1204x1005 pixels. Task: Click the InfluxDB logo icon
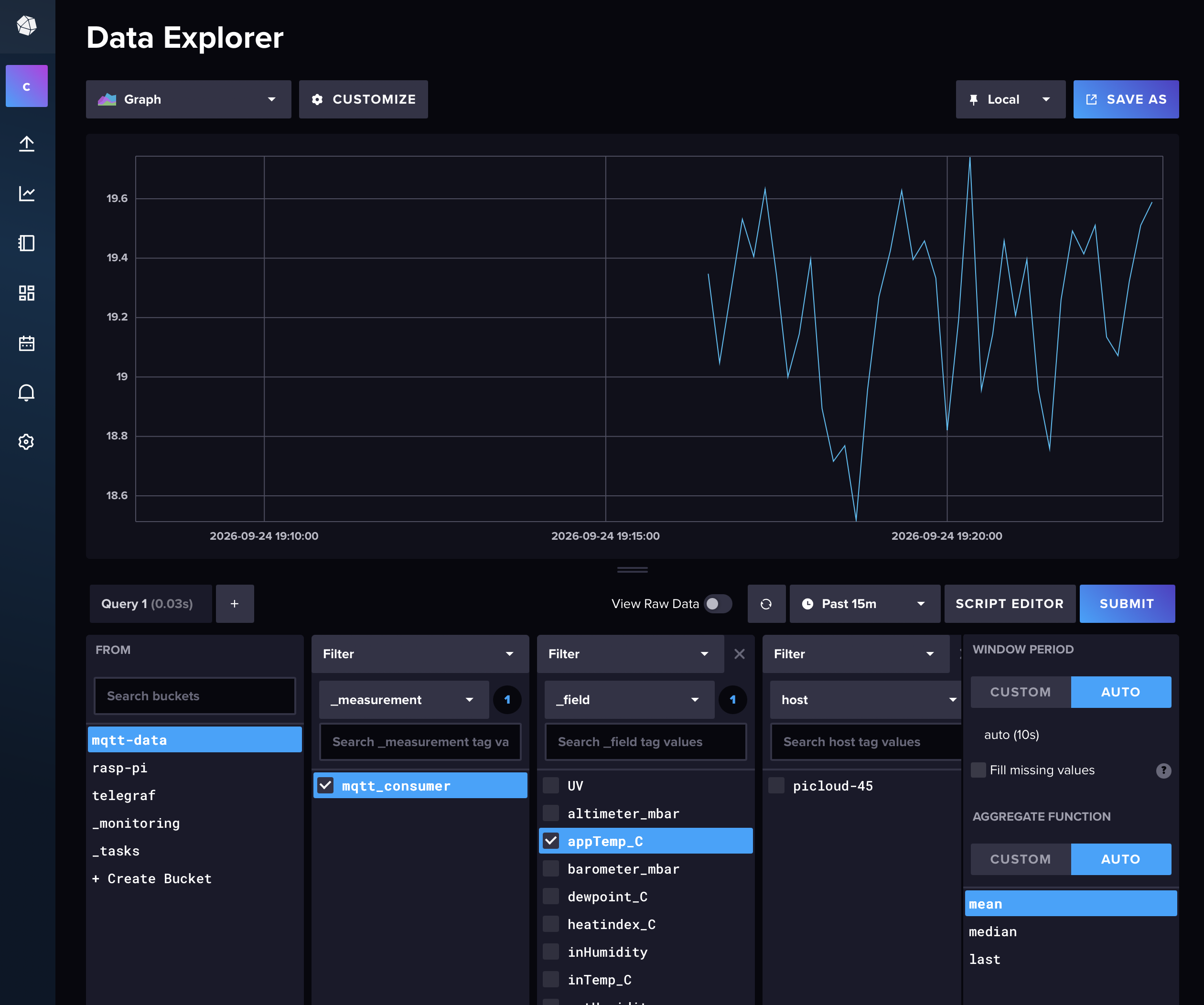coord(26,25)
